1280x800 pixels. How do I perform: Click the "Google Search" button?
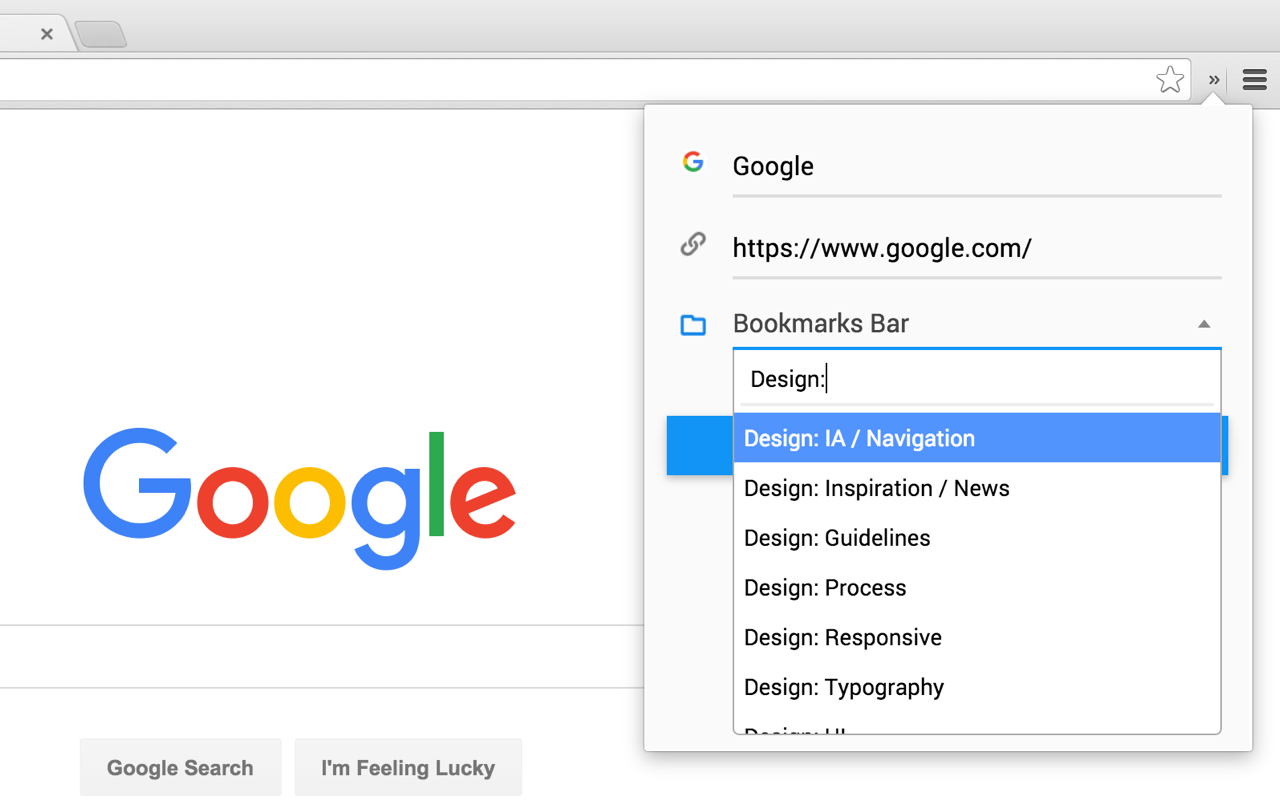[x=180, y=767]
